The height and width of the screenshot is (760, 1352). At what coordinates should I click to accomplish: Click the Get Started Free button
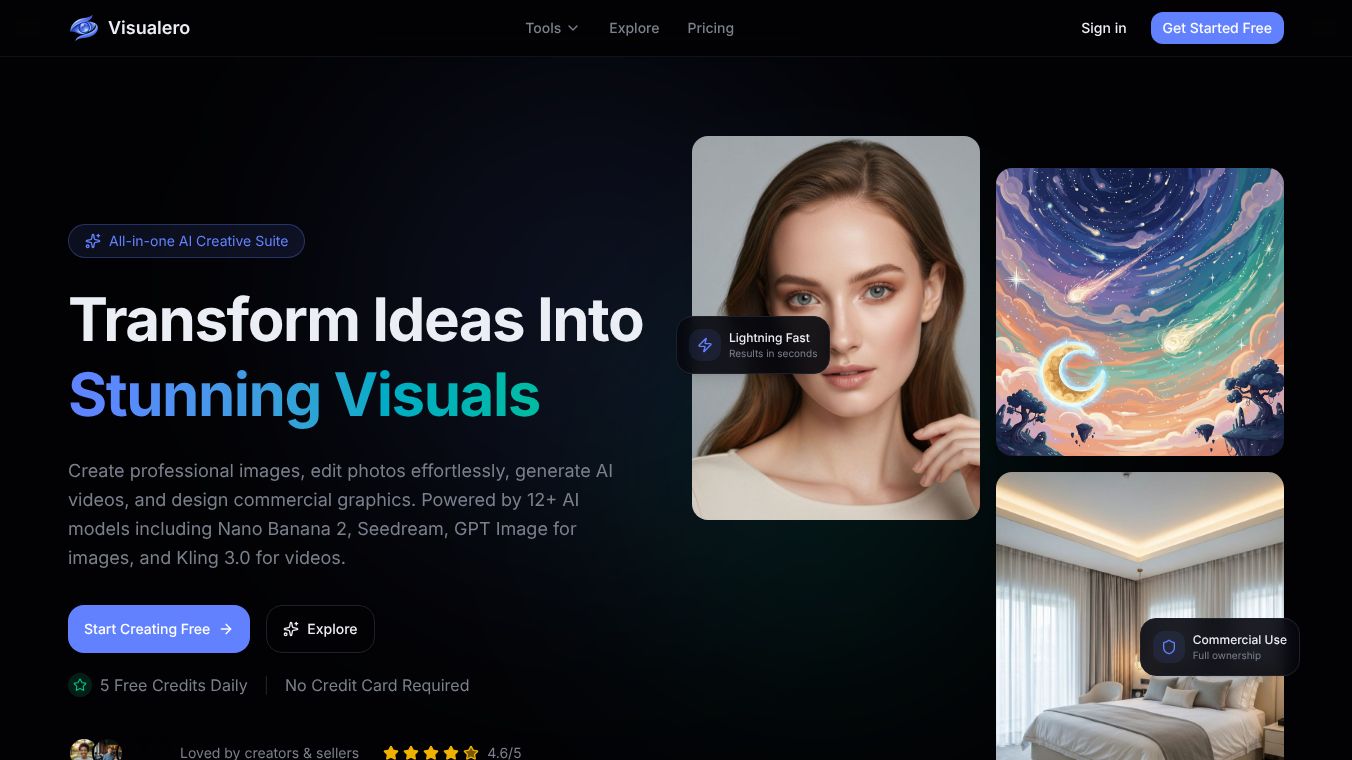tap(1217, 28)
